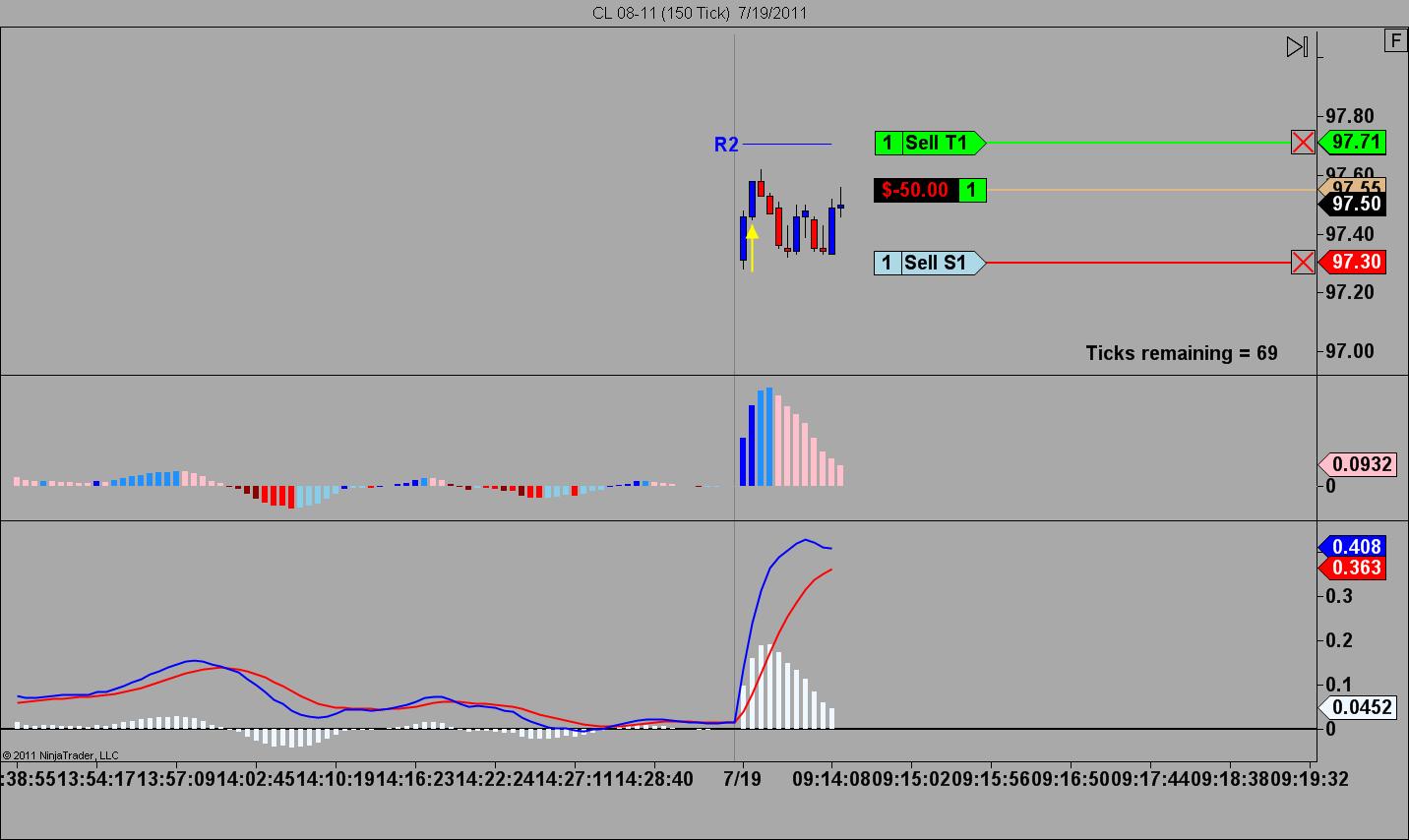Image resolution: width=1409 pixels, height=840 pixels.
Task: Click the yellow up arrow entry marker
Action: tap(752, 248)
